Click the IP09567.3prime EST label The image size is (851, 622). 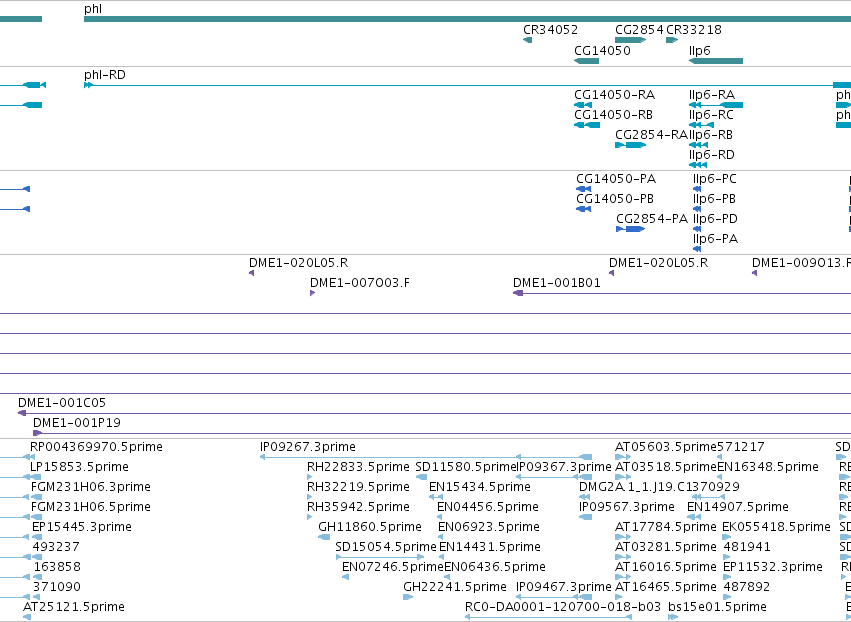pyautogui.click(x=627, y=507)
